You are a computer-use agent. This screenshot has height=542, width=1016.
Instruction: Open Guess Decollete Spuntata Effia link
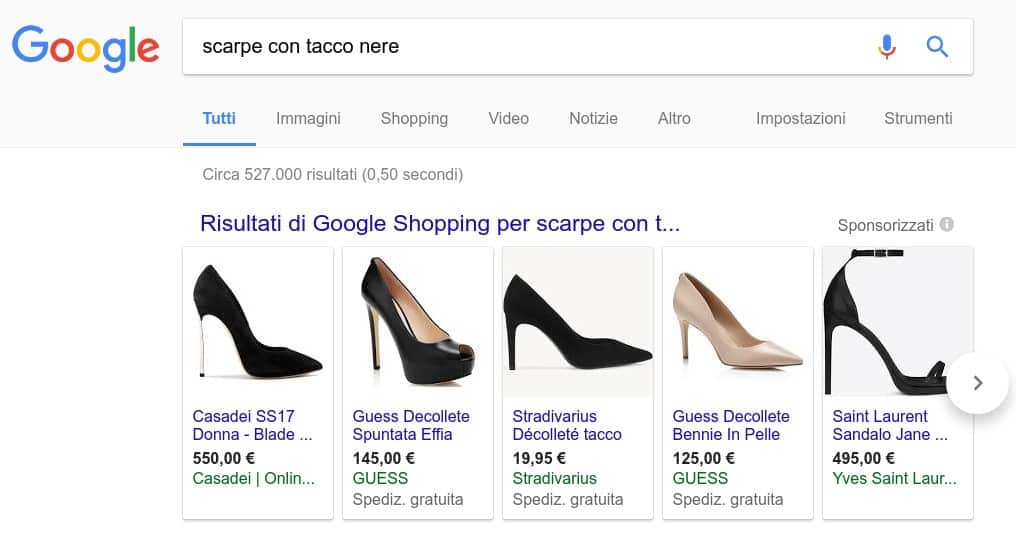click(x=411, y=425)
